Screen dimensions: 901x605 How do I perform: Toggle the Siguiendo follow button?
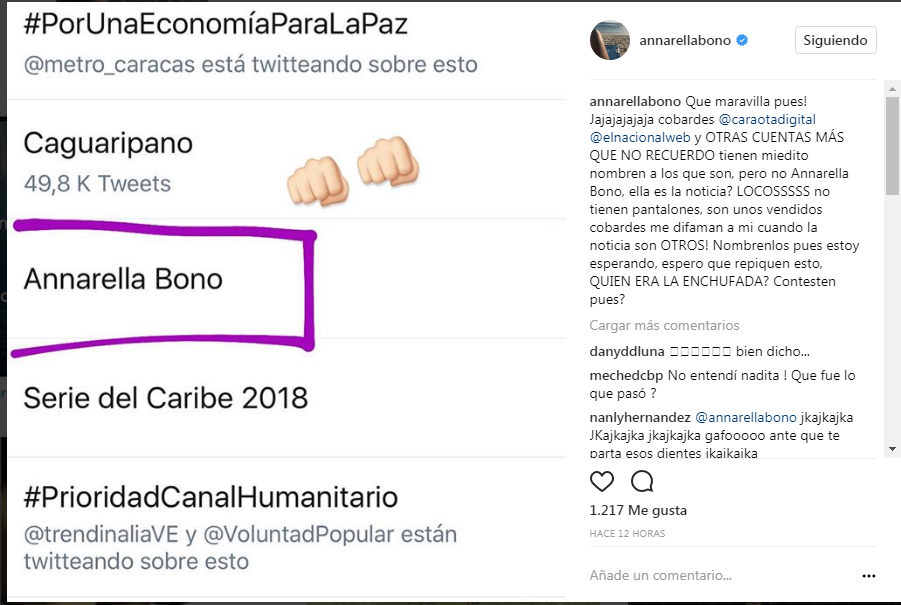tap(835, 40)
